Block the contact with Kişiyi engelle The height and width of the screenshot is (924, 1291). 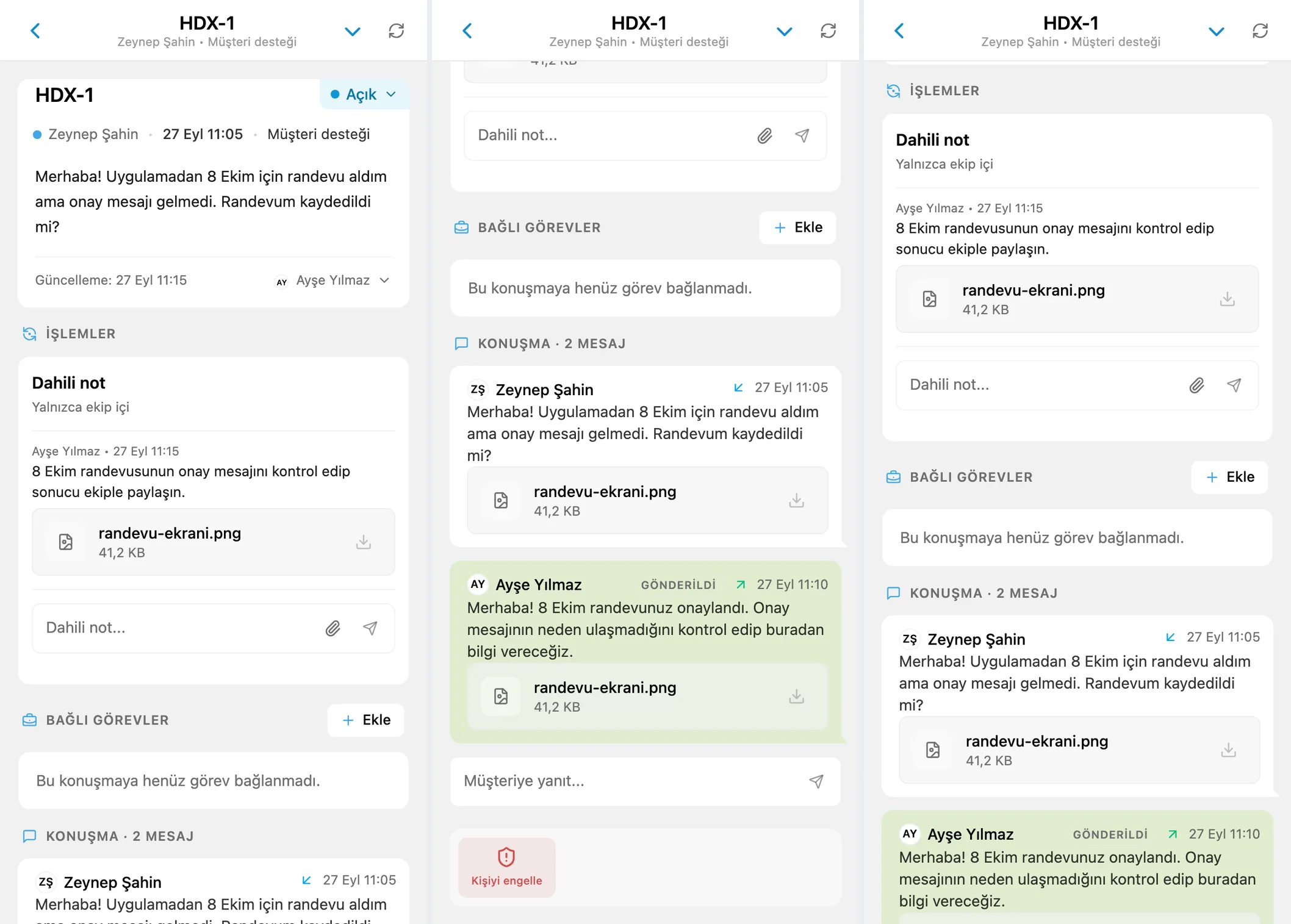[x=507, y=867]
